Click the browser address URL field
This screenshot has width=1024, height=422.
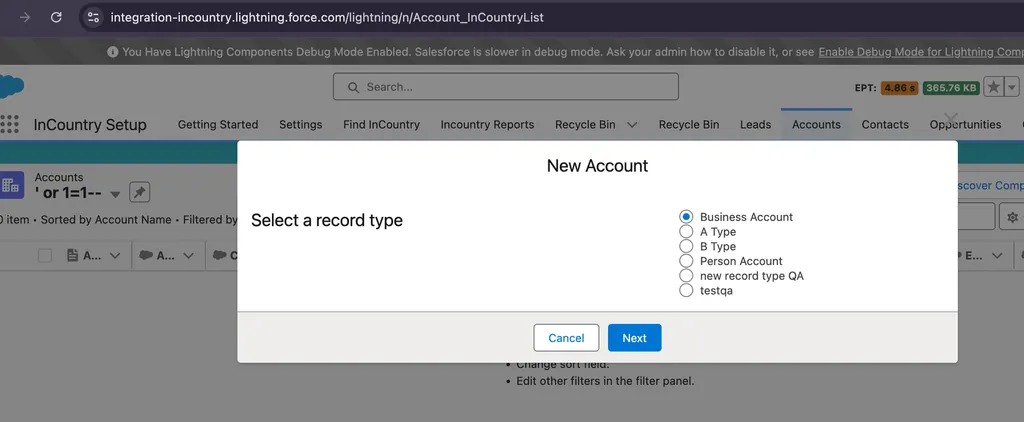tap(327, 17)
